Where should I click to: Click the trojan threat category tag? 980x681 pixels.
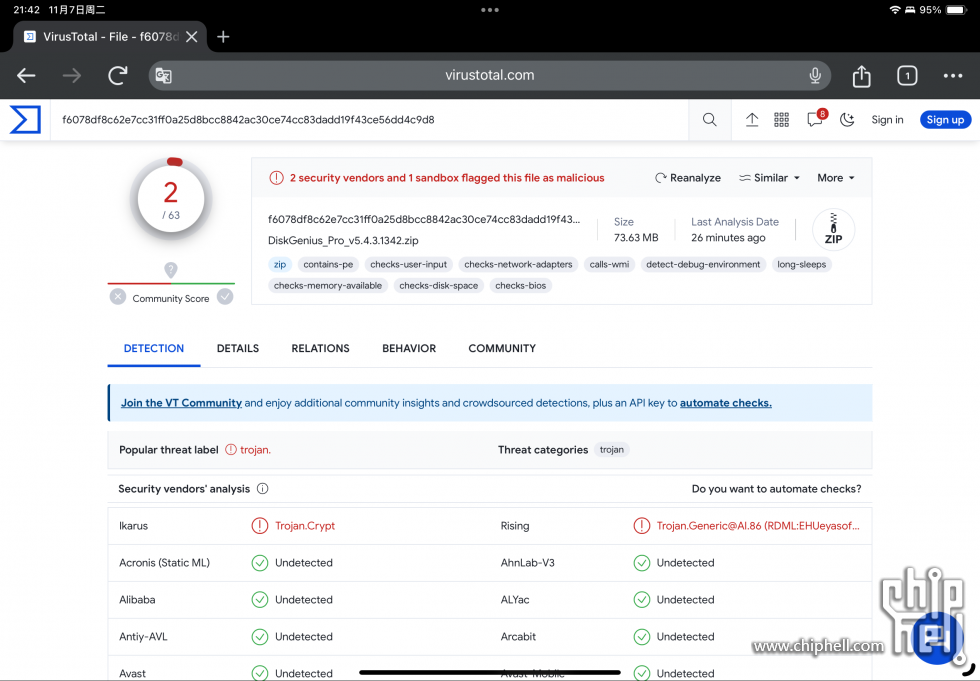pos(611,450)
